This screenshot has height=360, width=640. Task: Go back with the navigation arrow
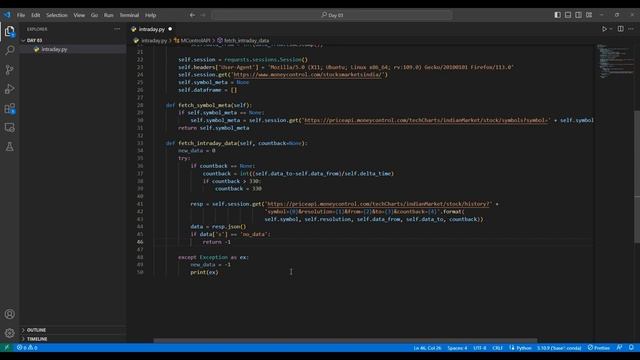coord(192,15)
